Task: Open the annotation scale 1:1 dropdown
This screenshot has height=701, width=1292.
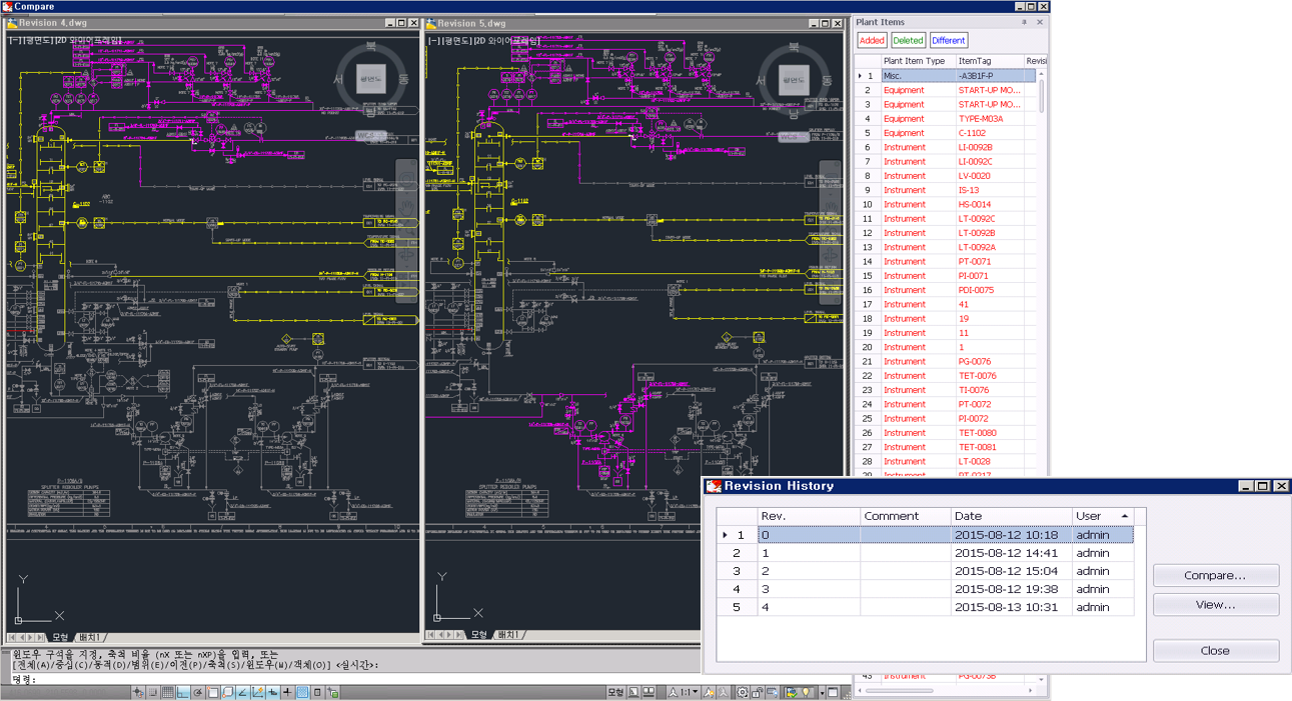Action: (x=694, y=691)
